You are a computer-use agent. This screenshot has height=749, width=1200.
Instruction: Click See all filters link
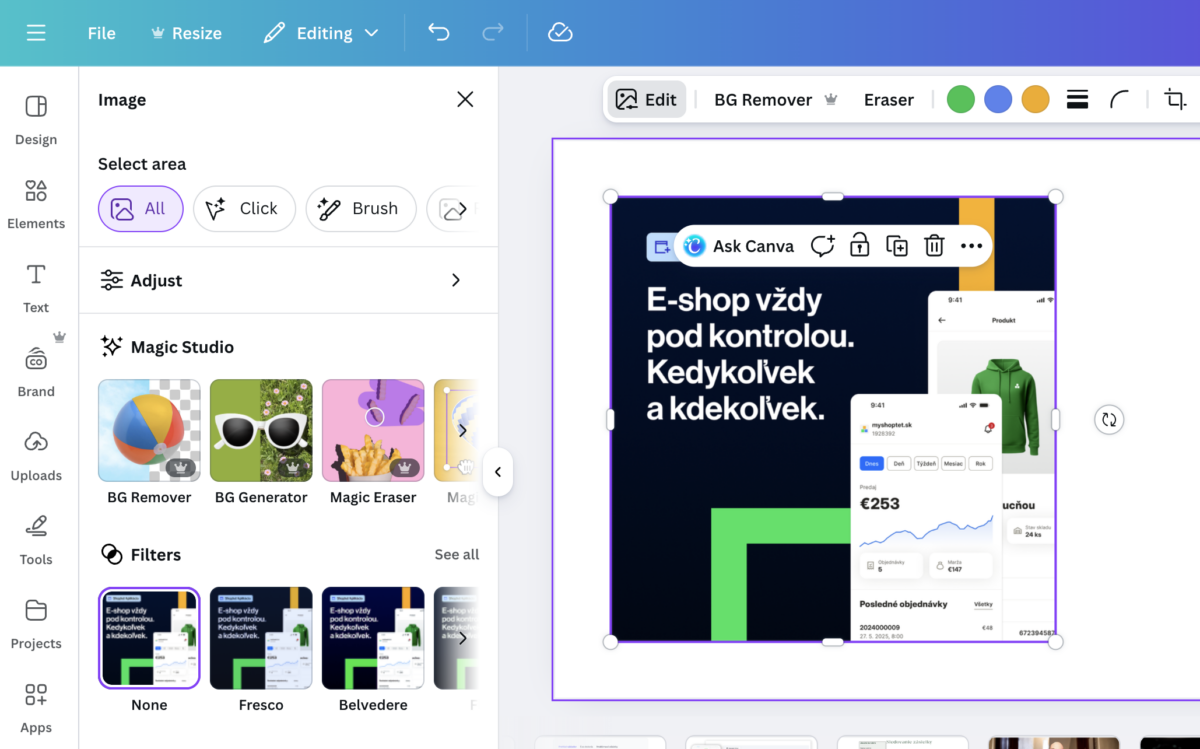coord(456,554)
